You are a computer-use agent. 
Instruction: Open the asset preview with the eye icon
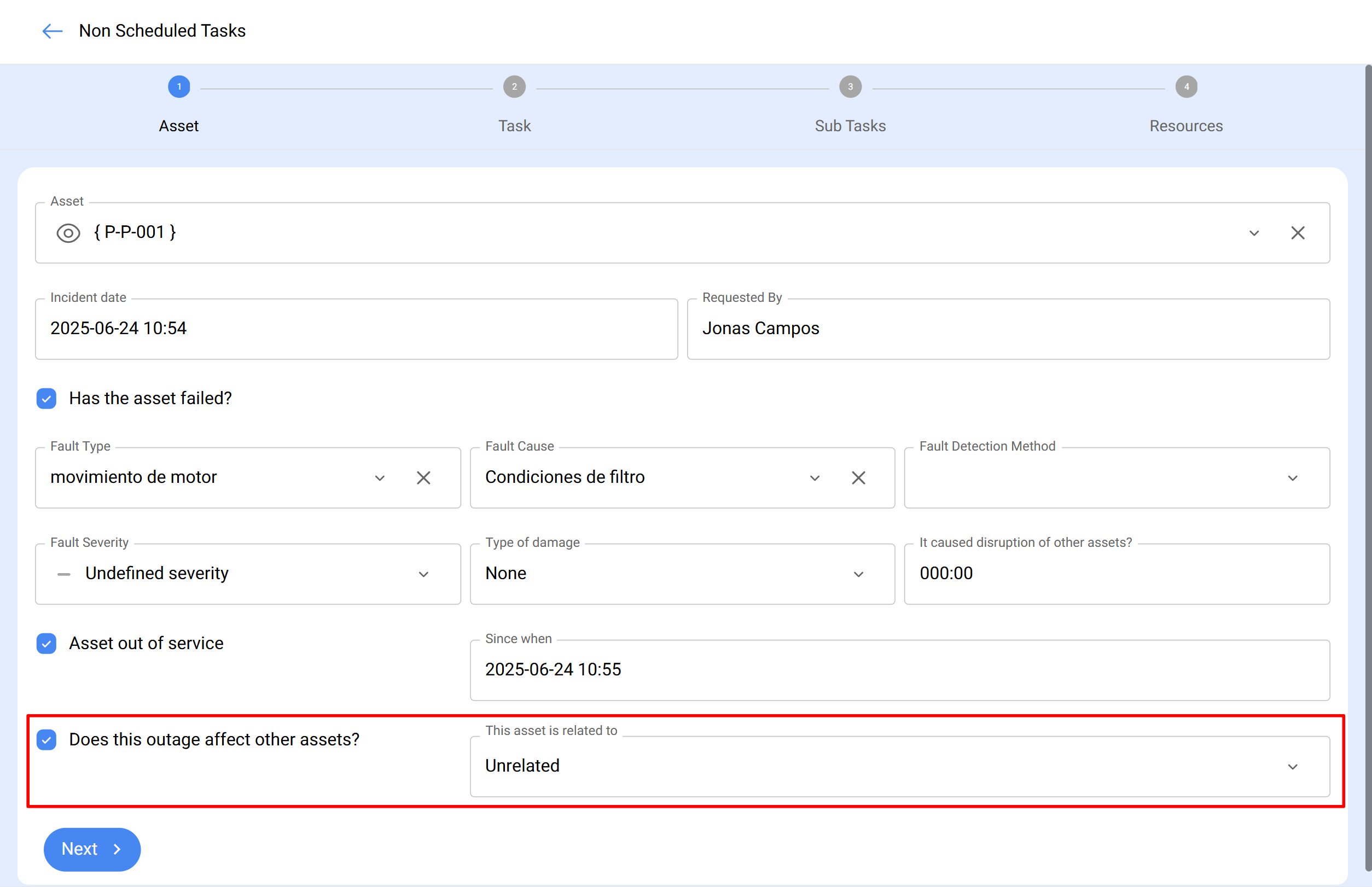[68, 233]
